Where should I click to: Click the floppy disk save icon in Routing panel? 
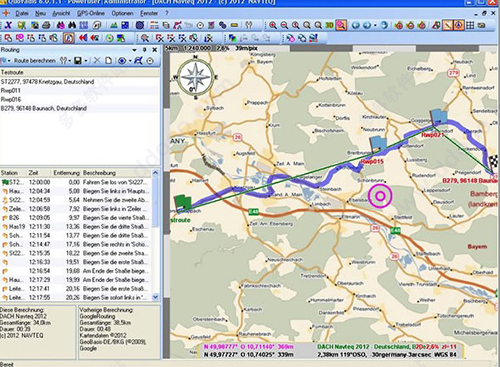tap(78, 61)
